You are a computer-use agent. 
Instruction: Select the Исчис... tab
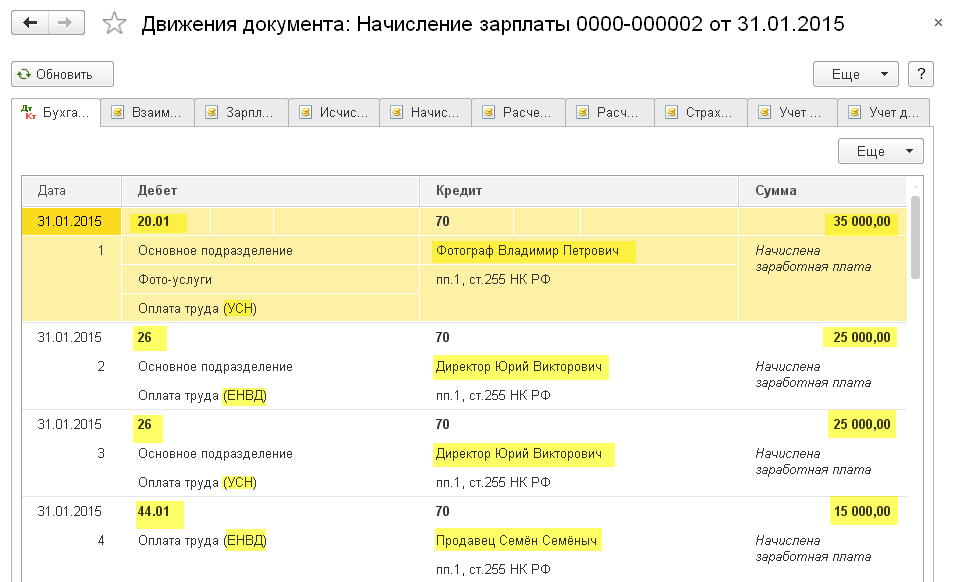(335, 112)
